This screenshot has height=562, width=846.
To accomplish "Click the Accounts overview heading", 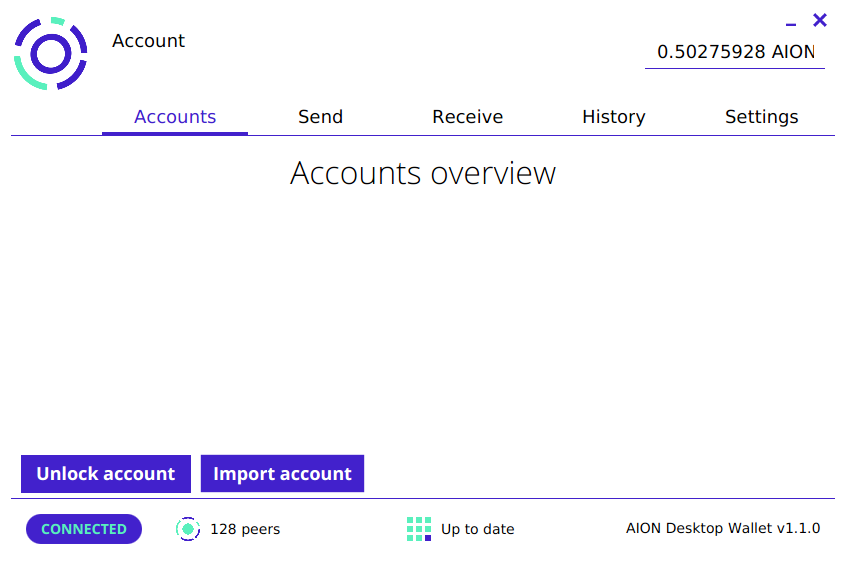I will pyautogui.click(x=422, y=173).
